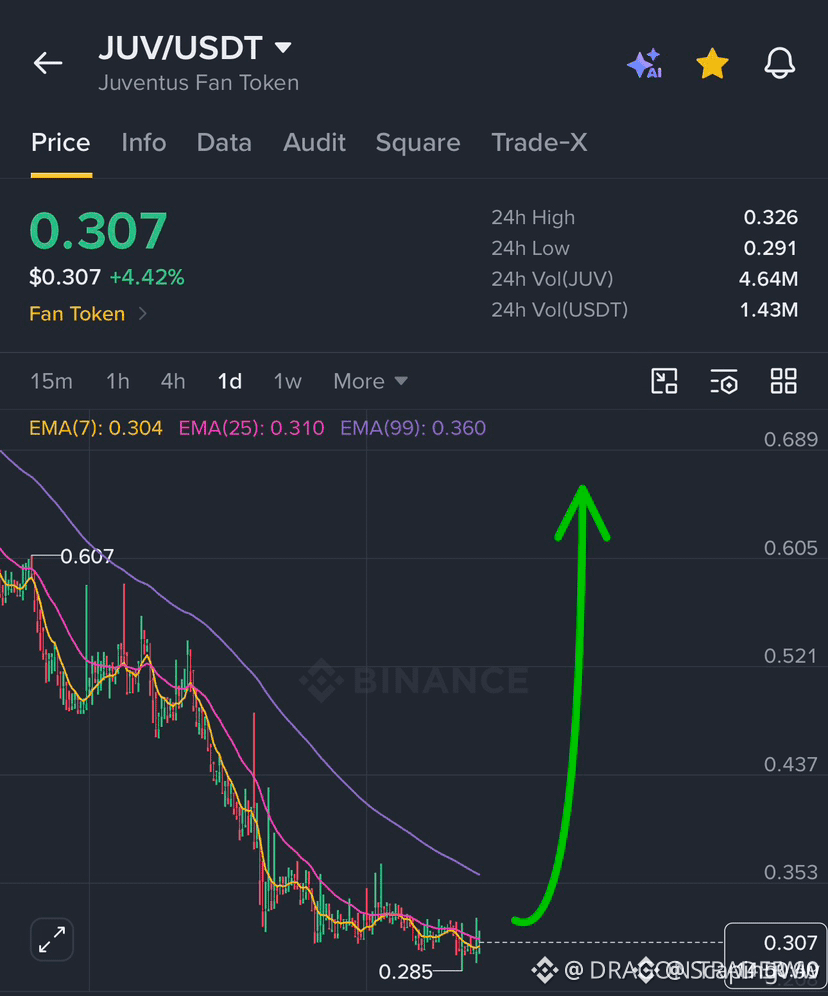The image size is (828, 996).
Task: Open chart indicator settings icon
Action: [724, 381]
